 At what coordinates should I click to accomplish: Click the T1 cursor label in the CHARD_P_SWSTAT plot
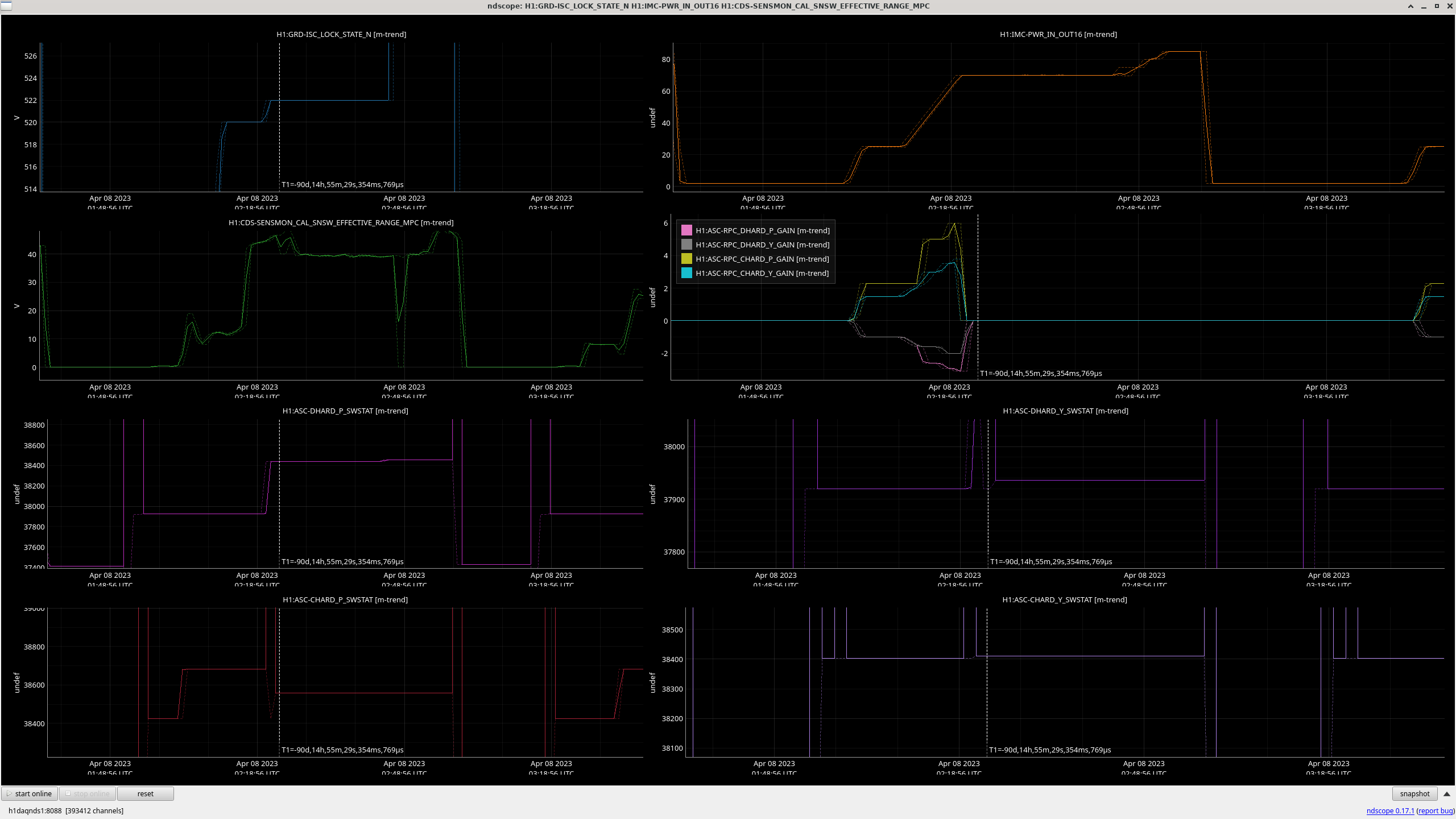[342, 750]
